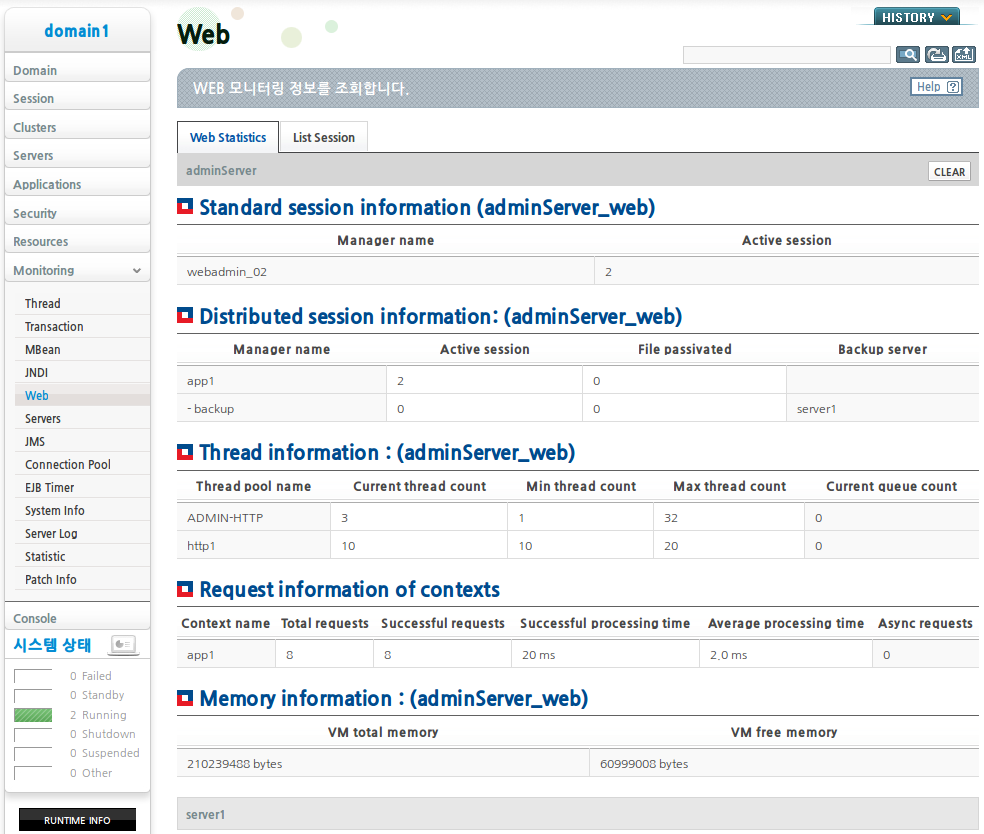Click the Failed status bar
This screenshot has width=984, height=834.
coord(33,676)
